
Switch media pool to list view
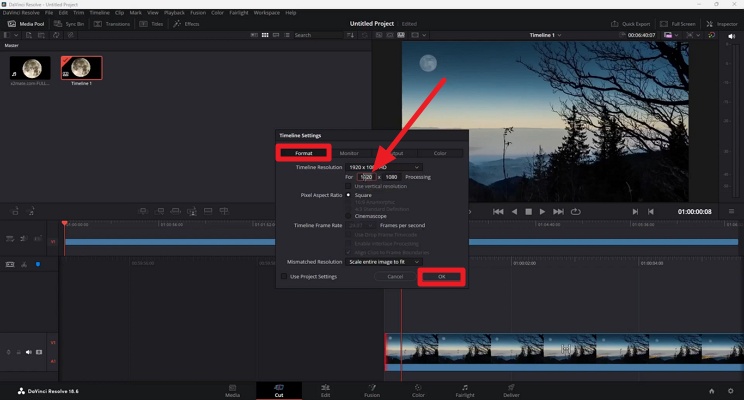[x=287, y=35]
